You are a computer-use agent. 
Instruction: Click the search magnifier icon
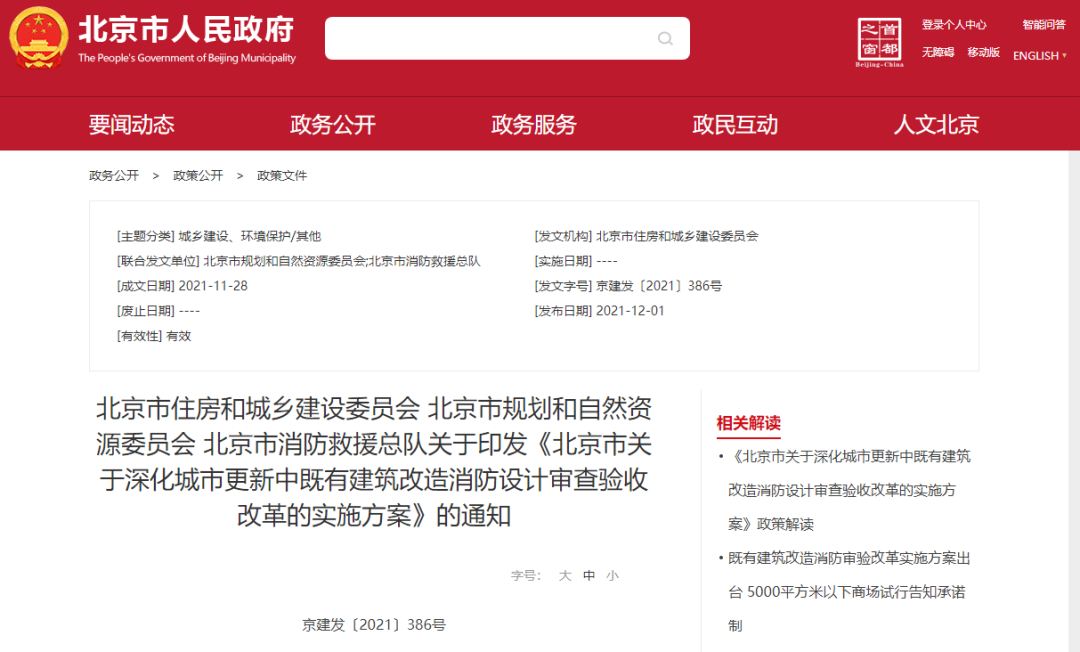point(665,39)
